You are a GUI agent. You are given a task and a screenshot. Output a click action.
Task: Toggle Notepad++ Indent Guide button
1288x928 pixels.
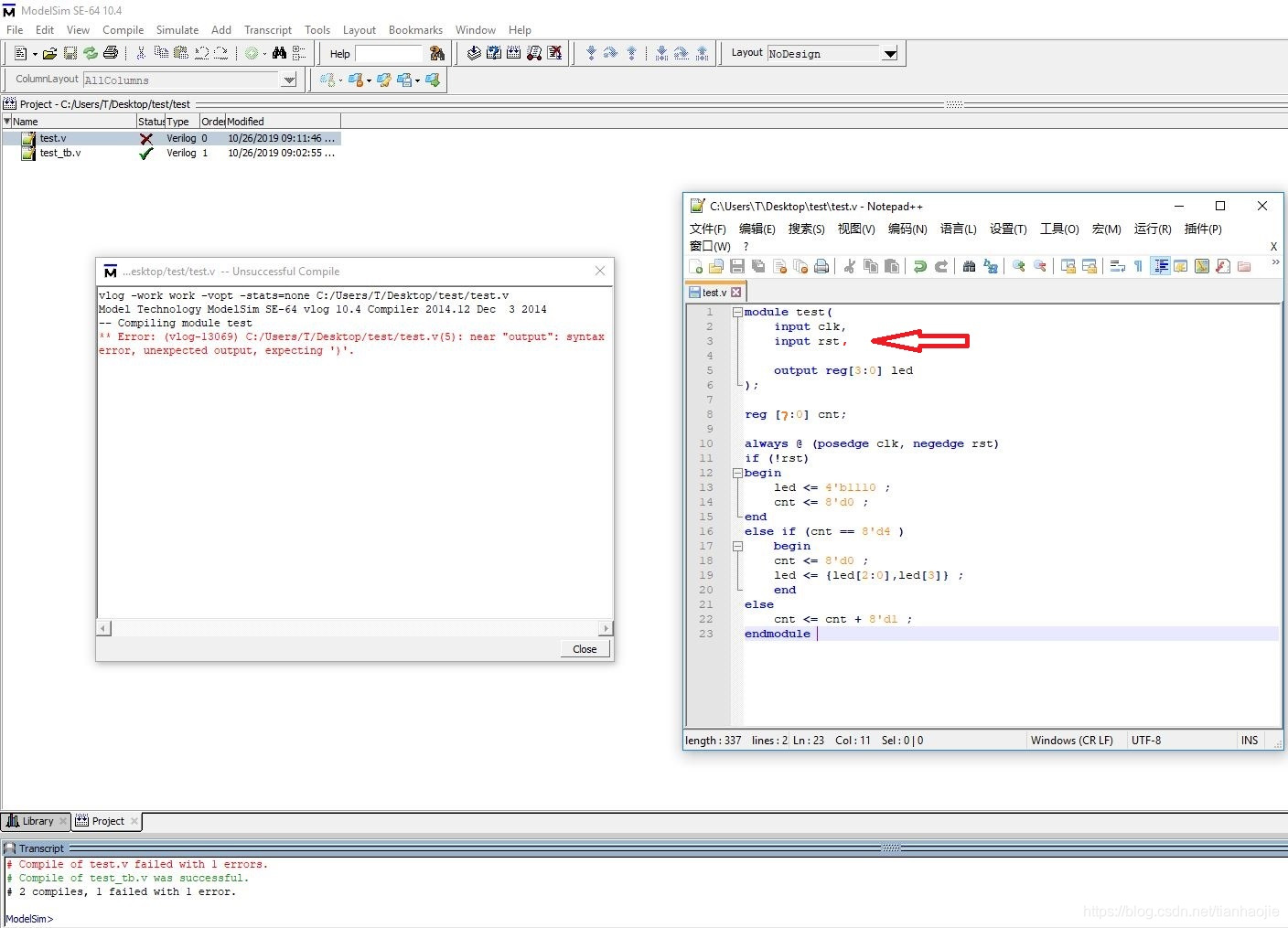pos(1160,266)
